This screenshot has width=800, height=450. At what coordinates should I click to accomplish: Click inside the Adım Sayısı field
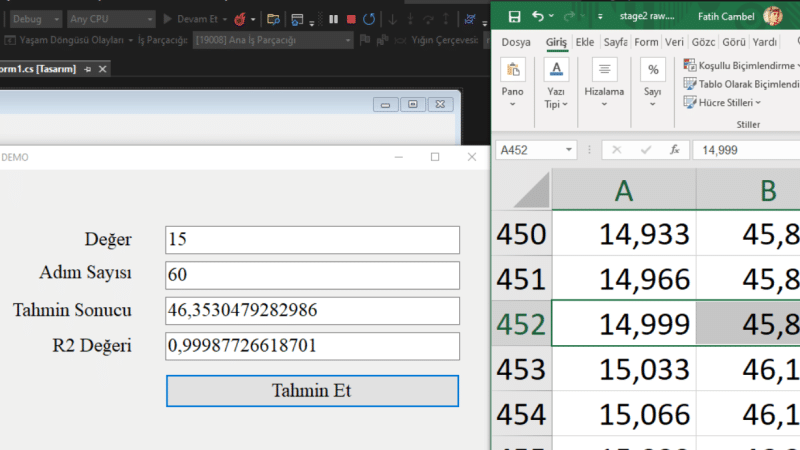[x=312, y=275]
